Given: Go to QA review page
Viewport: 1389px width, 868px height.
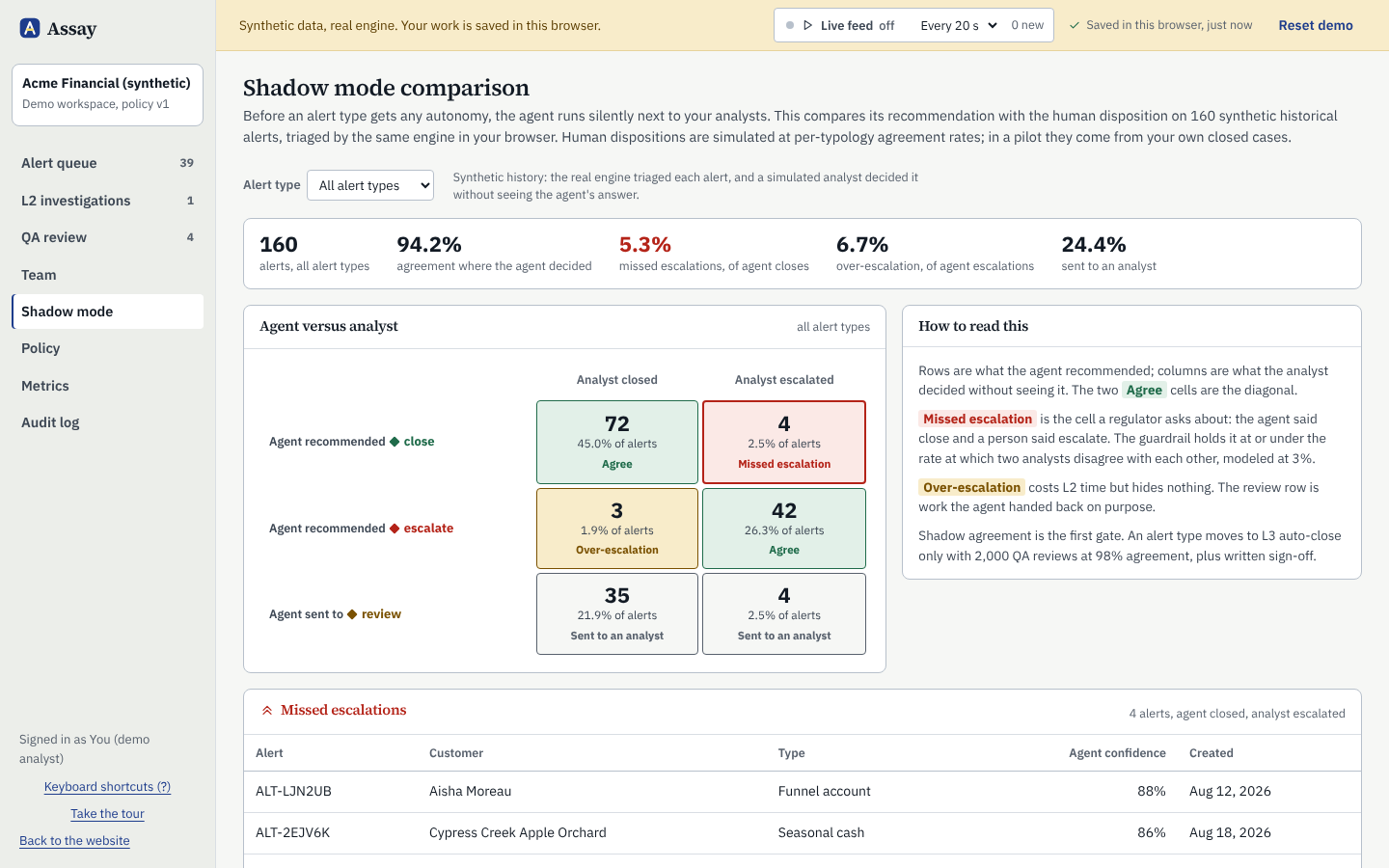Looking at the screenshot, I should pos(107,237).
